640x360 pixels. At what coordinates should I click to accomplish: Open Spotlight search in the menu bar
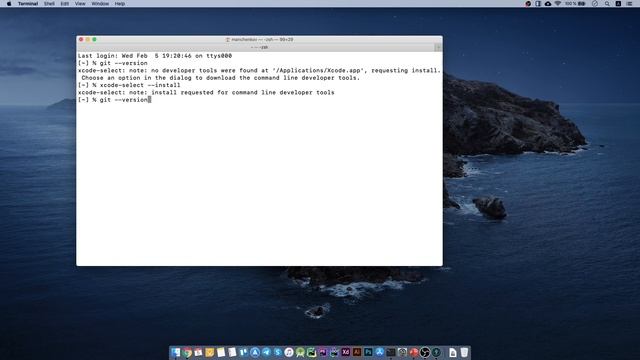[x=607, y=4]
